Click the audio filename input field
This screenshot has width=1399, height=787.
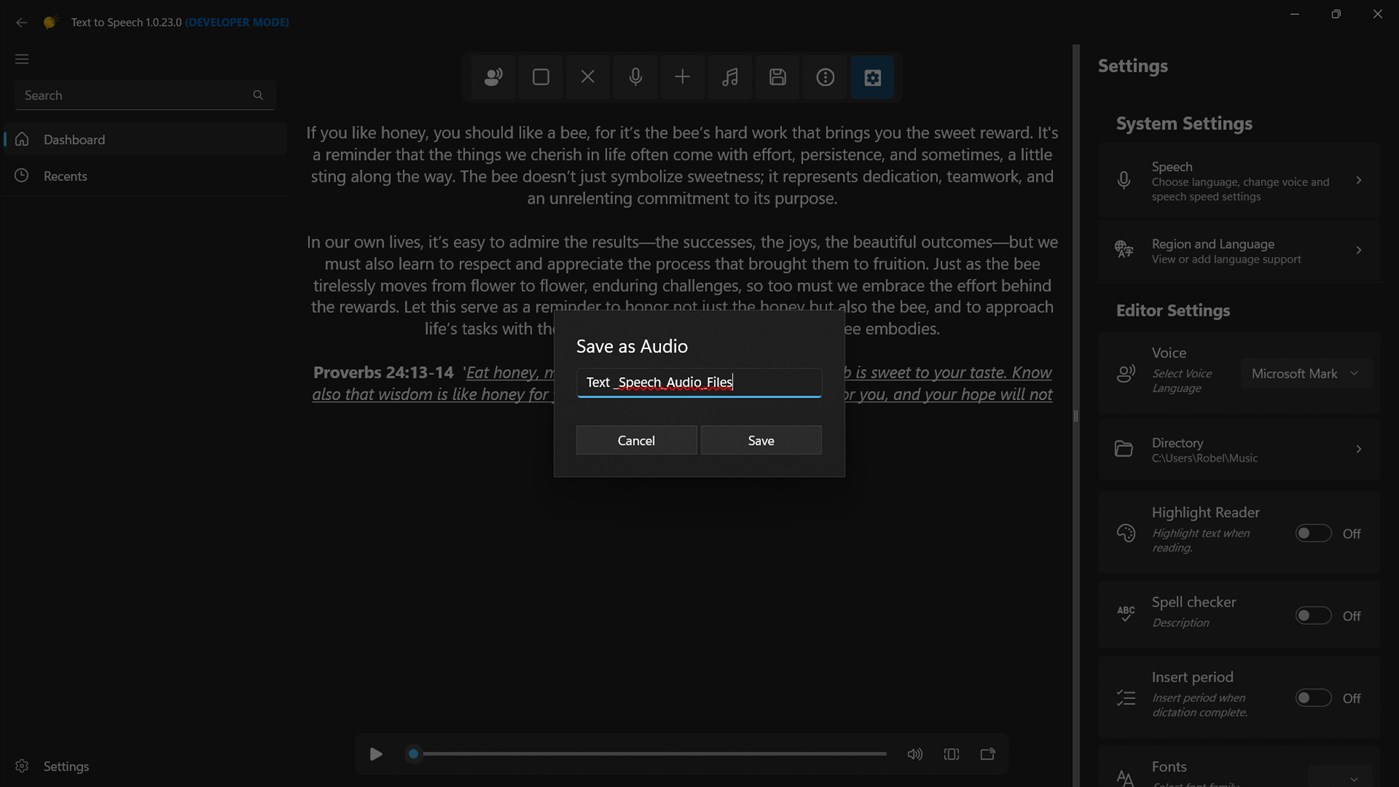pyautogui.click(x=698, y=382)
